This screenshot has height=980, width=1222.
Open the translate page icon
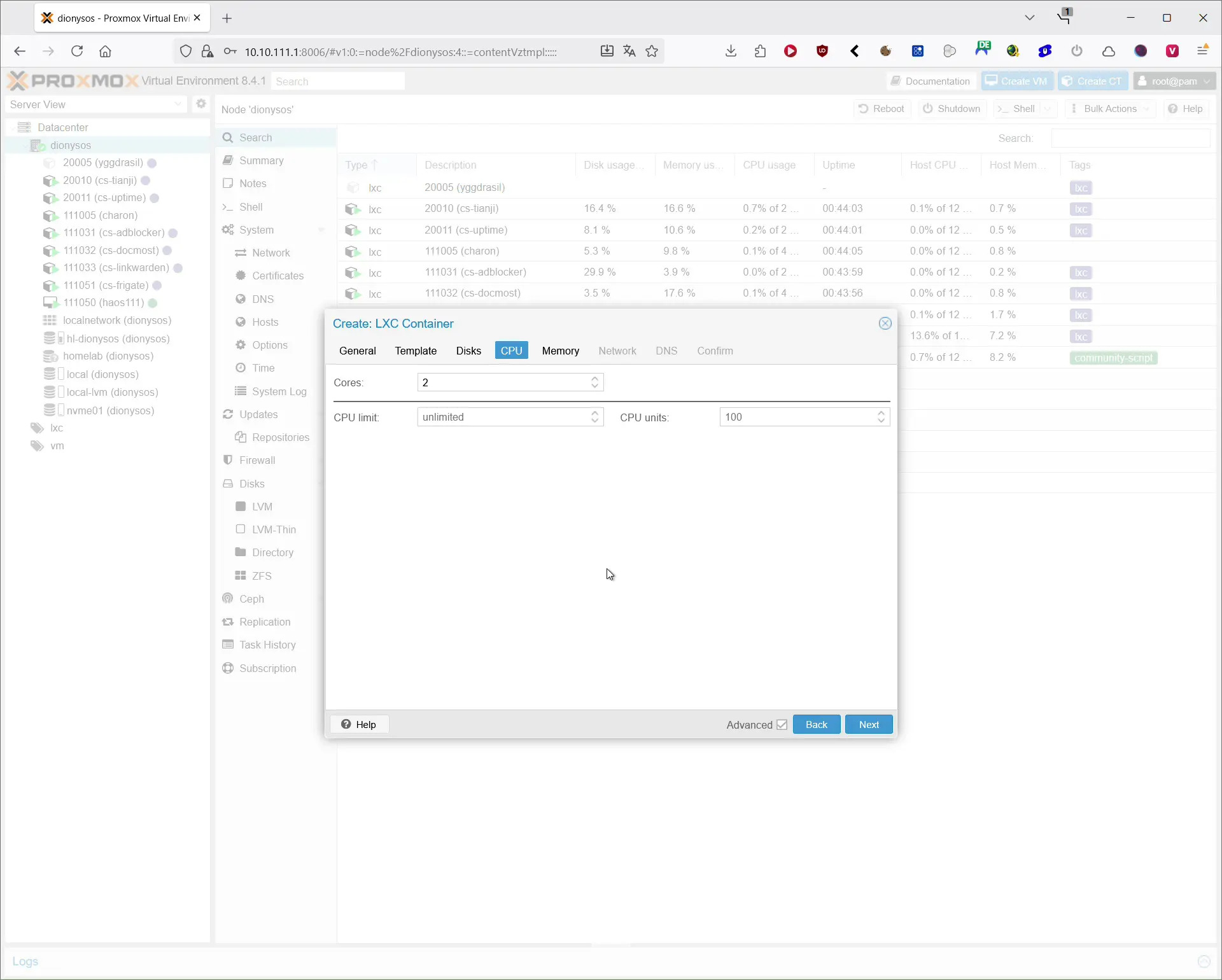(x=629, y=52)
